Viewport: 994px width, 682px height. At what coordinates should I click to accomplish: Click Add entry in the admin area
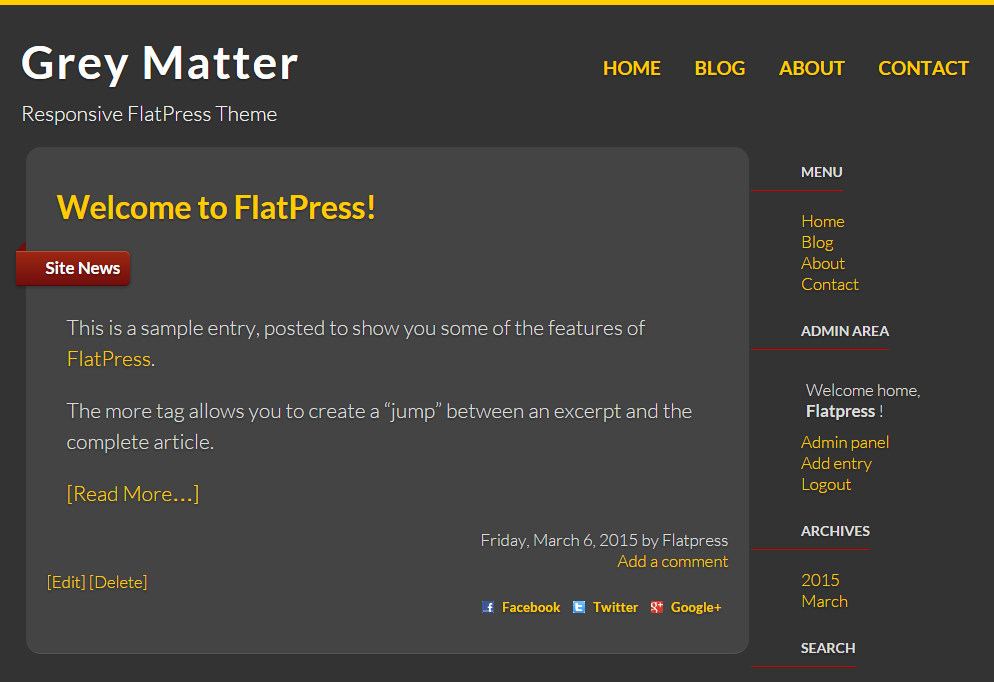(836, 463)
